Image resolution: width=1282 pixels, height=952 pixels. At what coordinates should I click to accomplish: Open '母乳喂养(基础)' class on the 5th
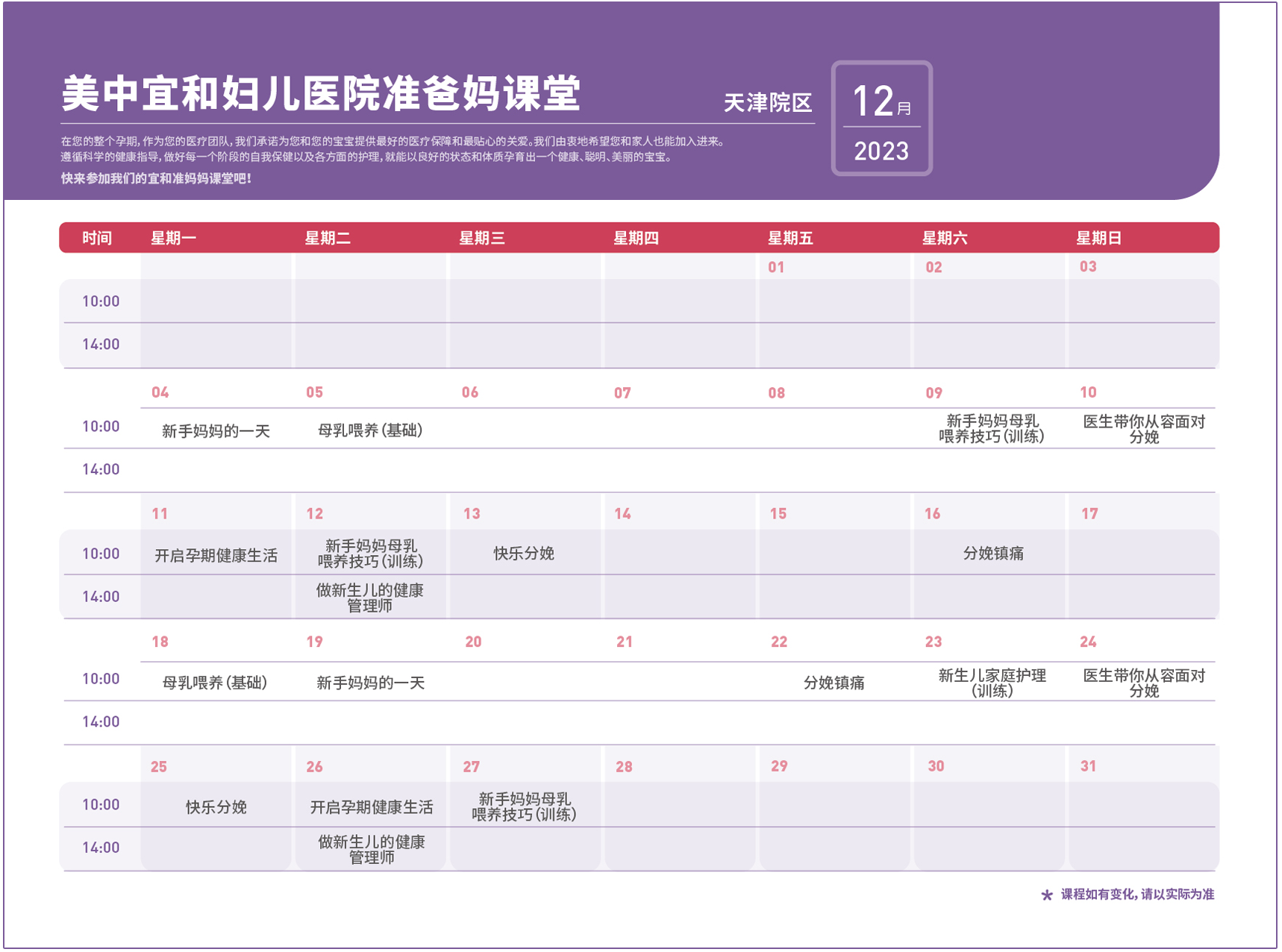coord(370,430)
